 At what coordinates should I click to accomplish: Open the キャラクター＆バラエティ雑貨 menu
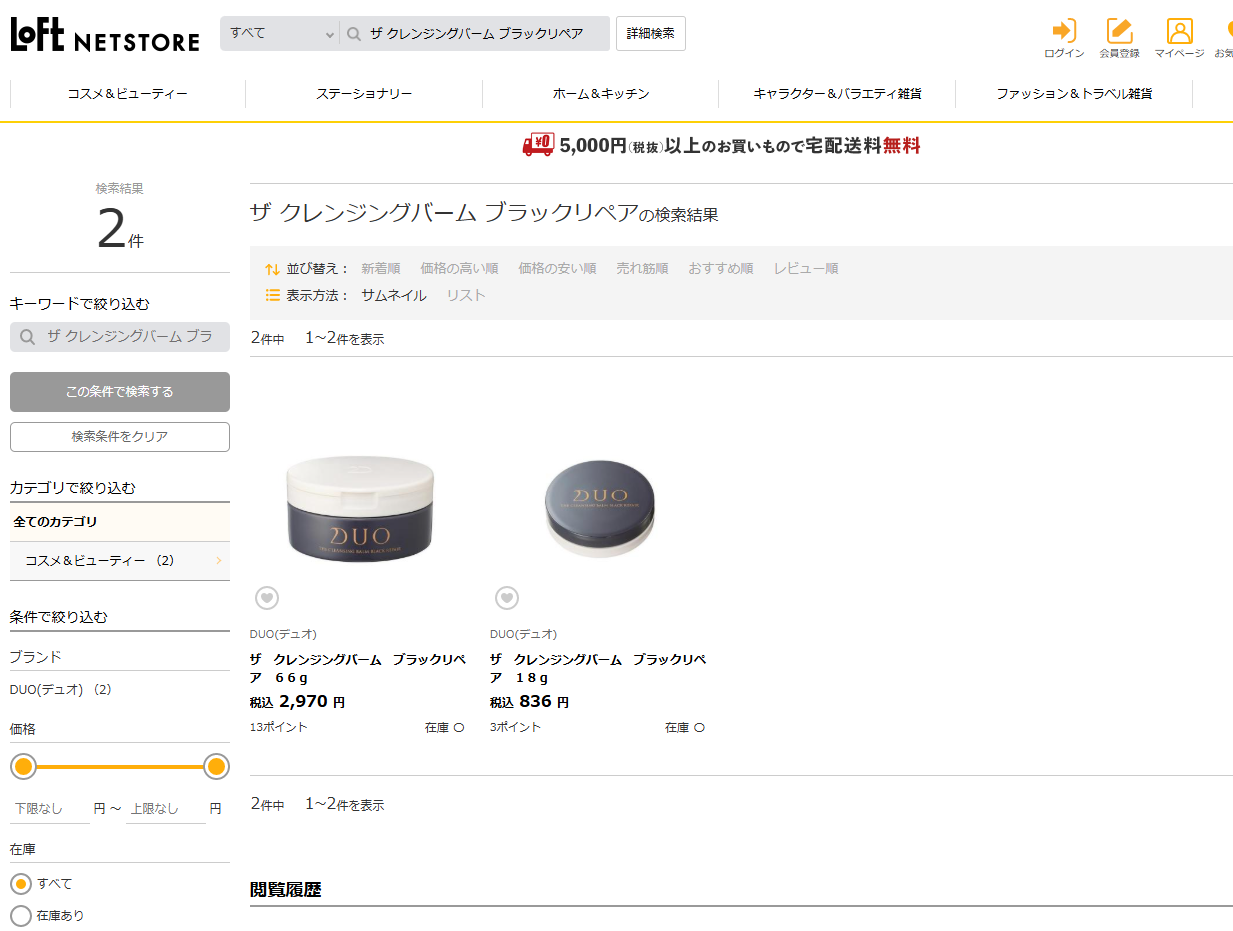pos(837,93)
